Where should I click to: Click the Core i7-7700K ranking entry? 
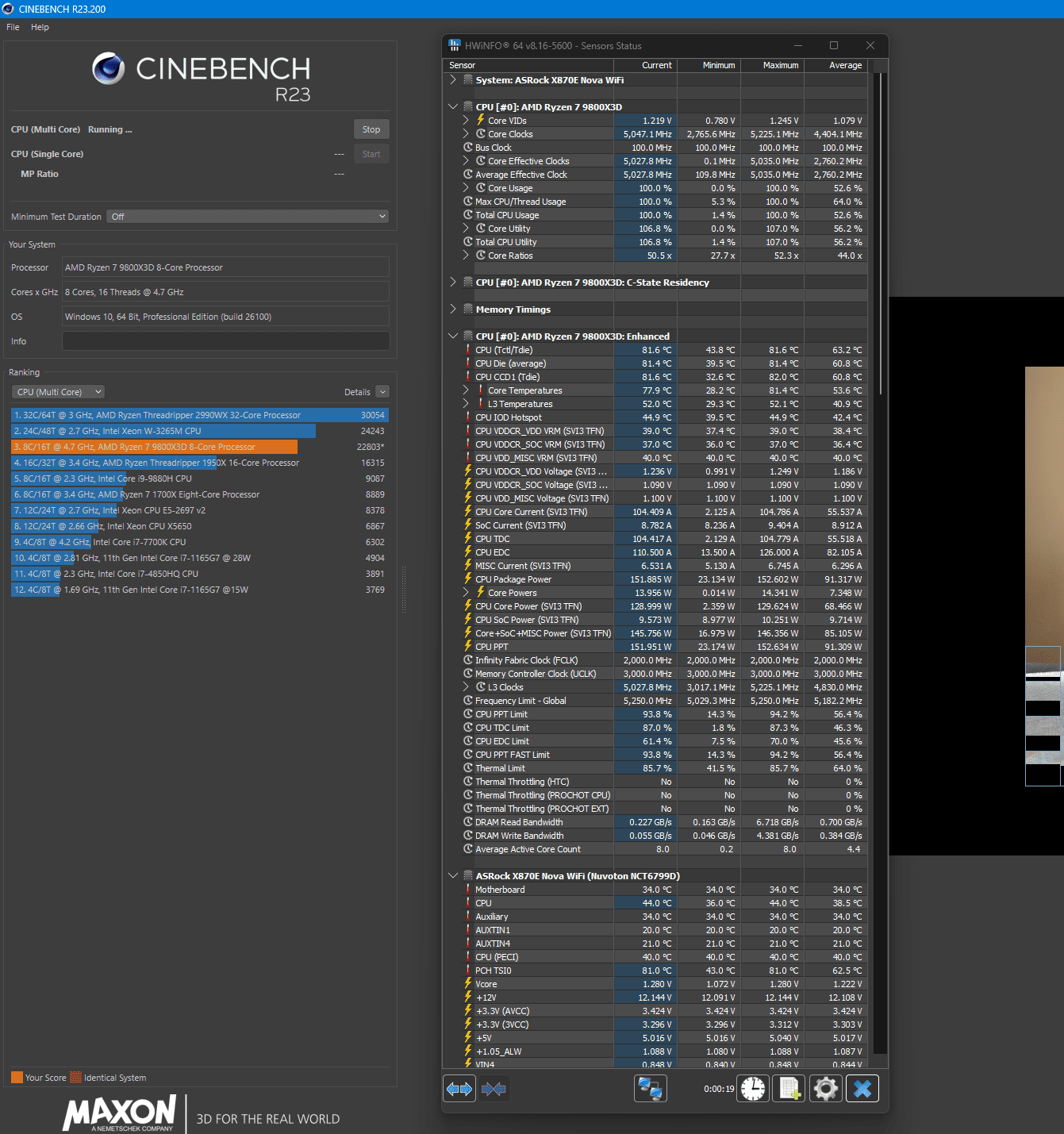[199, 542]
